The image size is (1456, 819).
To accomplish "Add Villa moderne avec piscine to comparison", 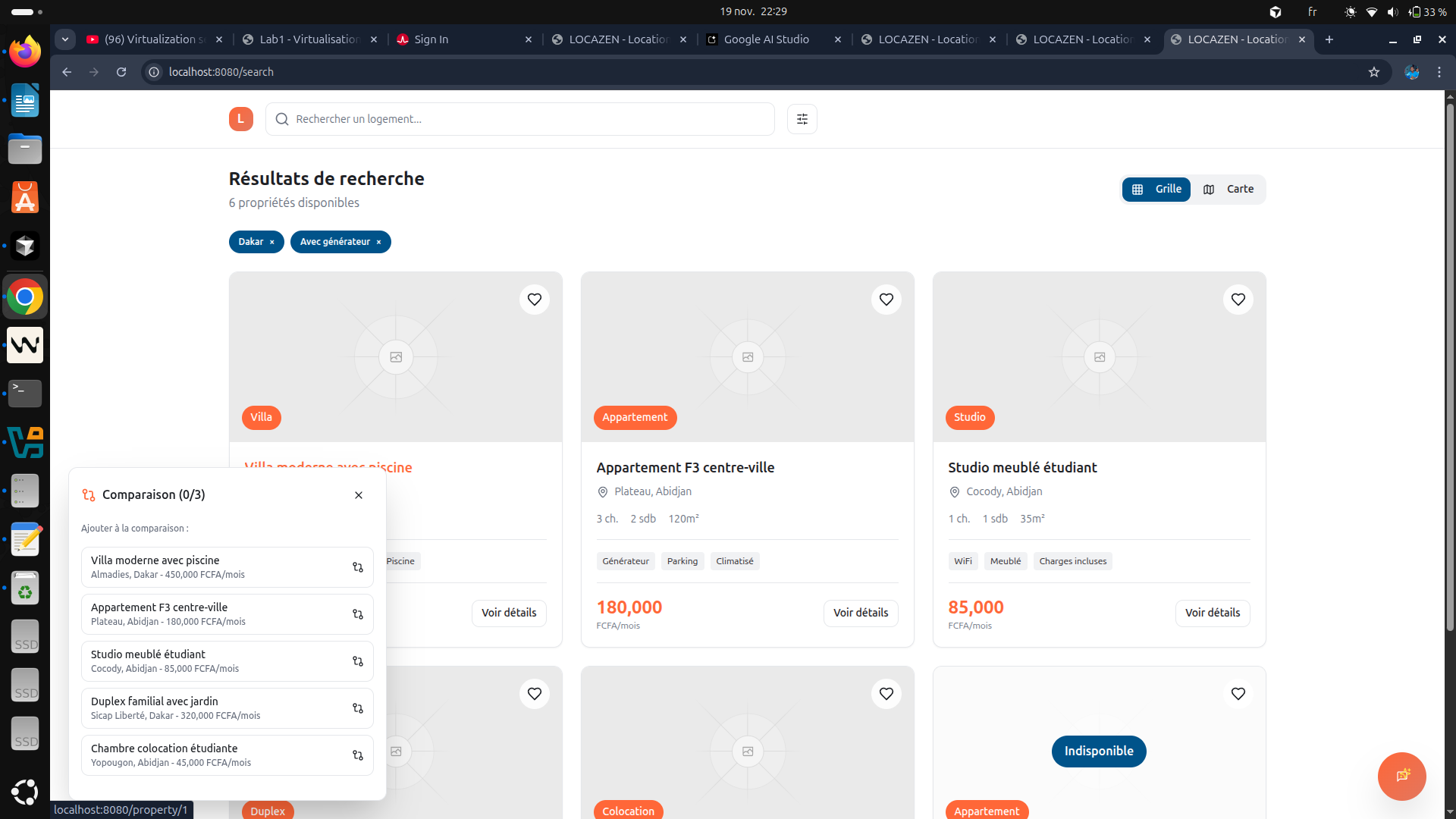I will pos(357,567).
